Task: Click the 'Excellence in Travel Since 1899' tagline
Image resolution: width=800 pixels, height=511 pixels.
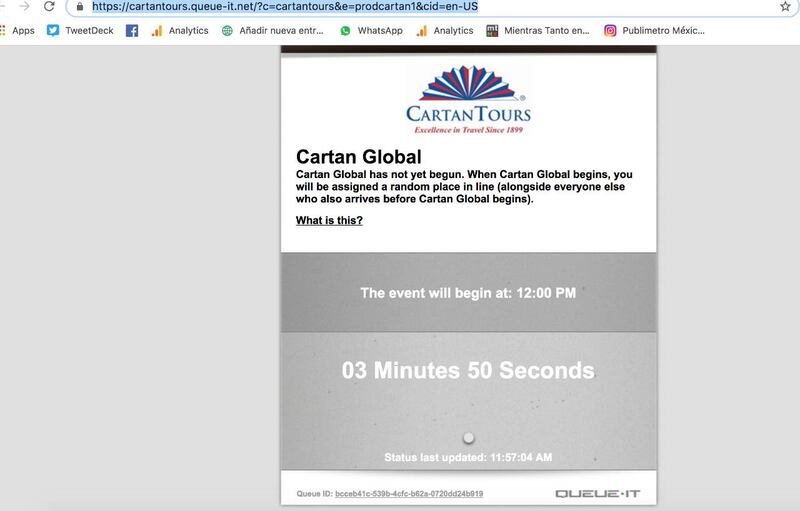Action: click(468, 130)
